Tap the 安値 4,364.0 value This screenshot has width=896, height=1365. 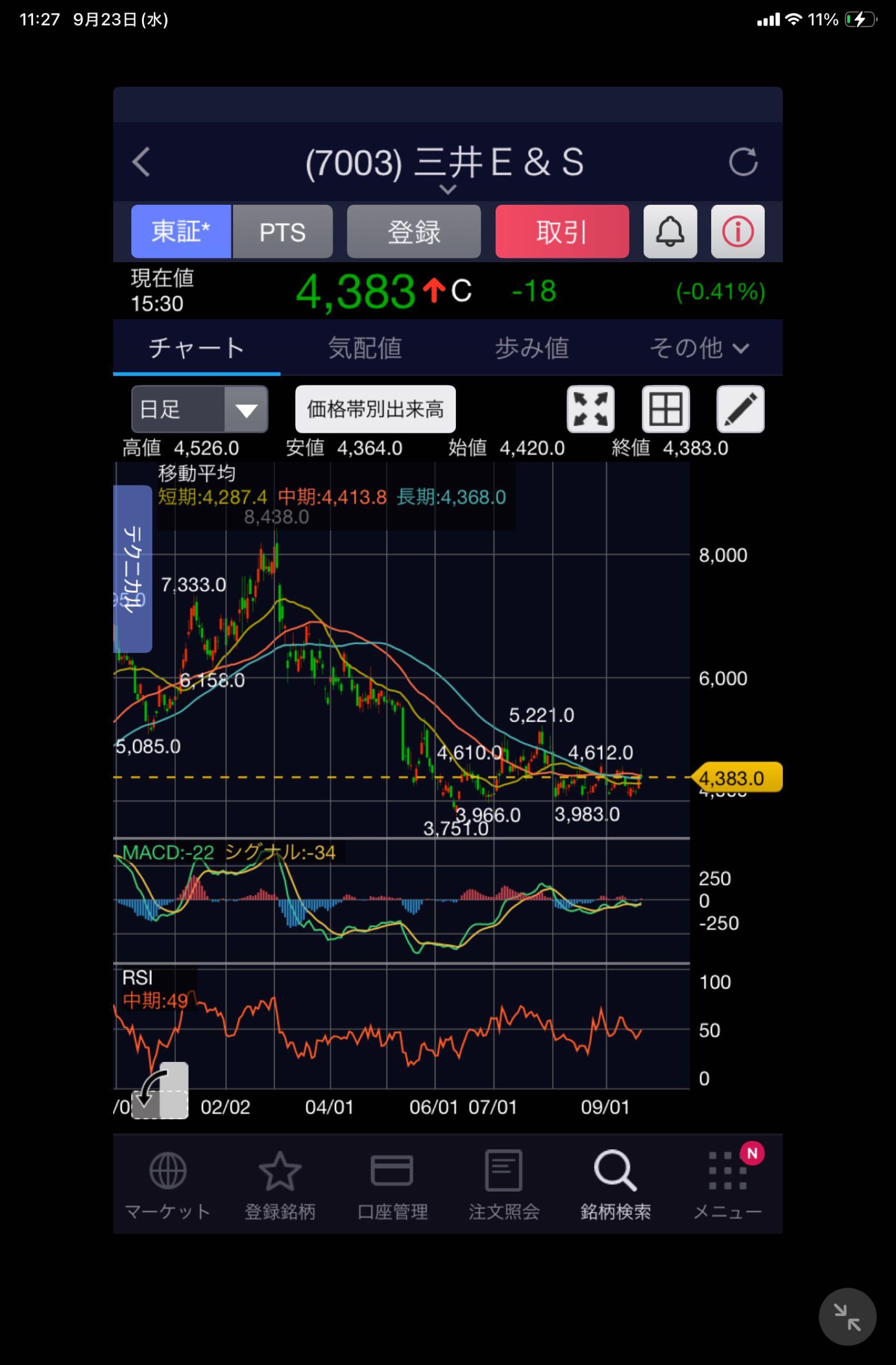(344, 448)
